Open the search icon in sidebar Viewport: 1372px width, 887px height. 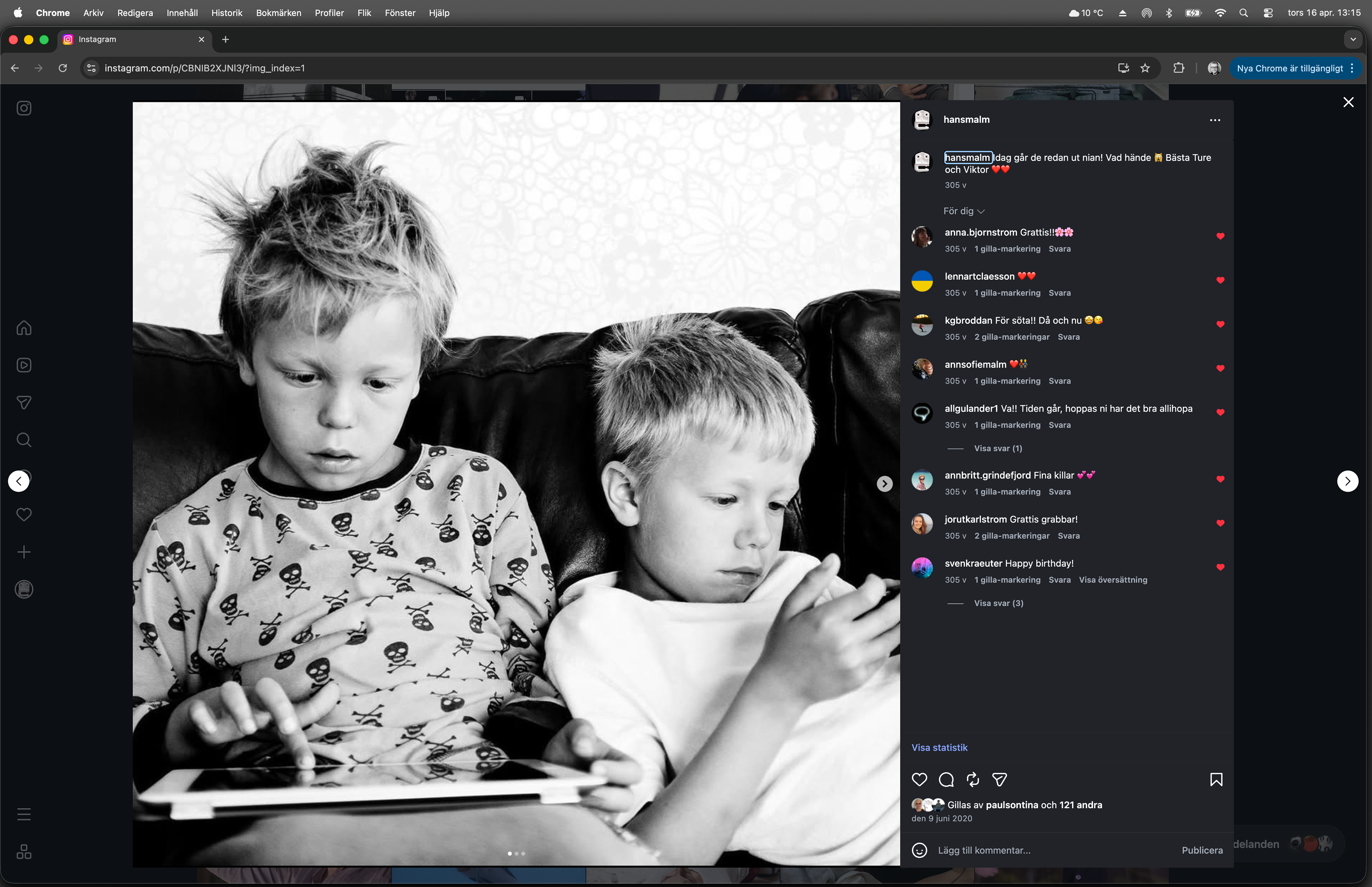24,440
